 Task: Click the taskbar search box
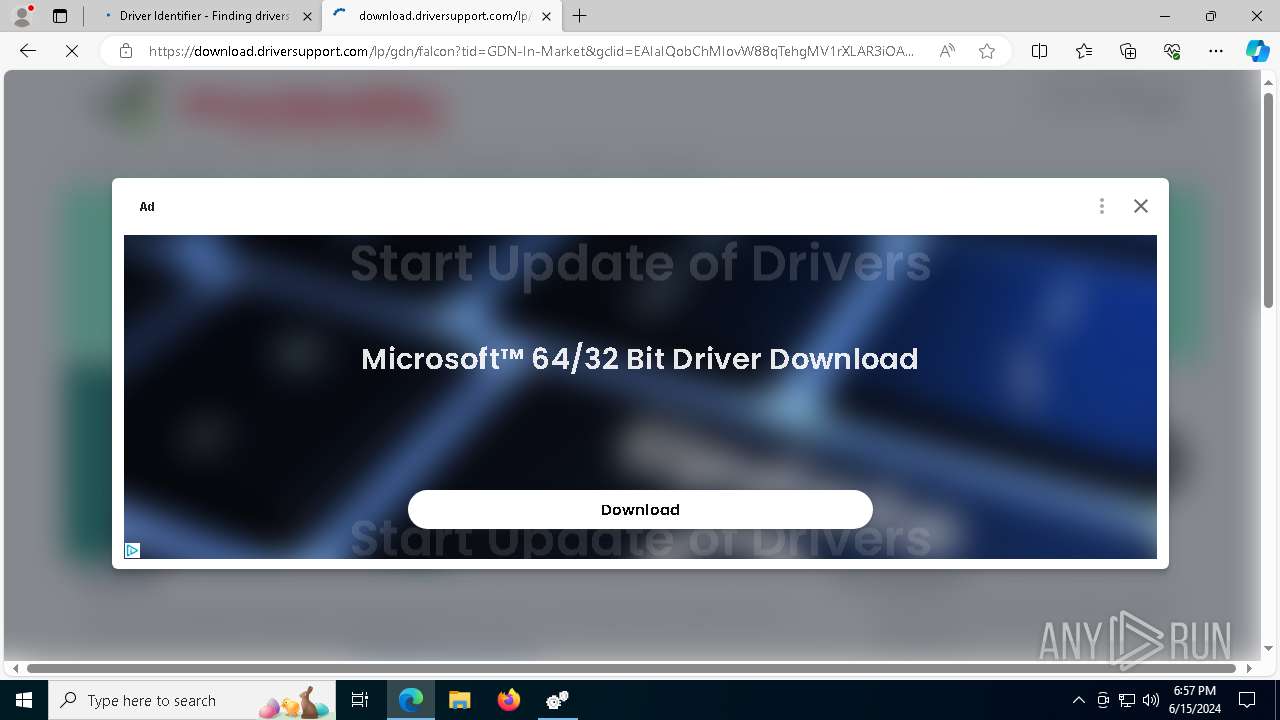click(x=193, y=700)
